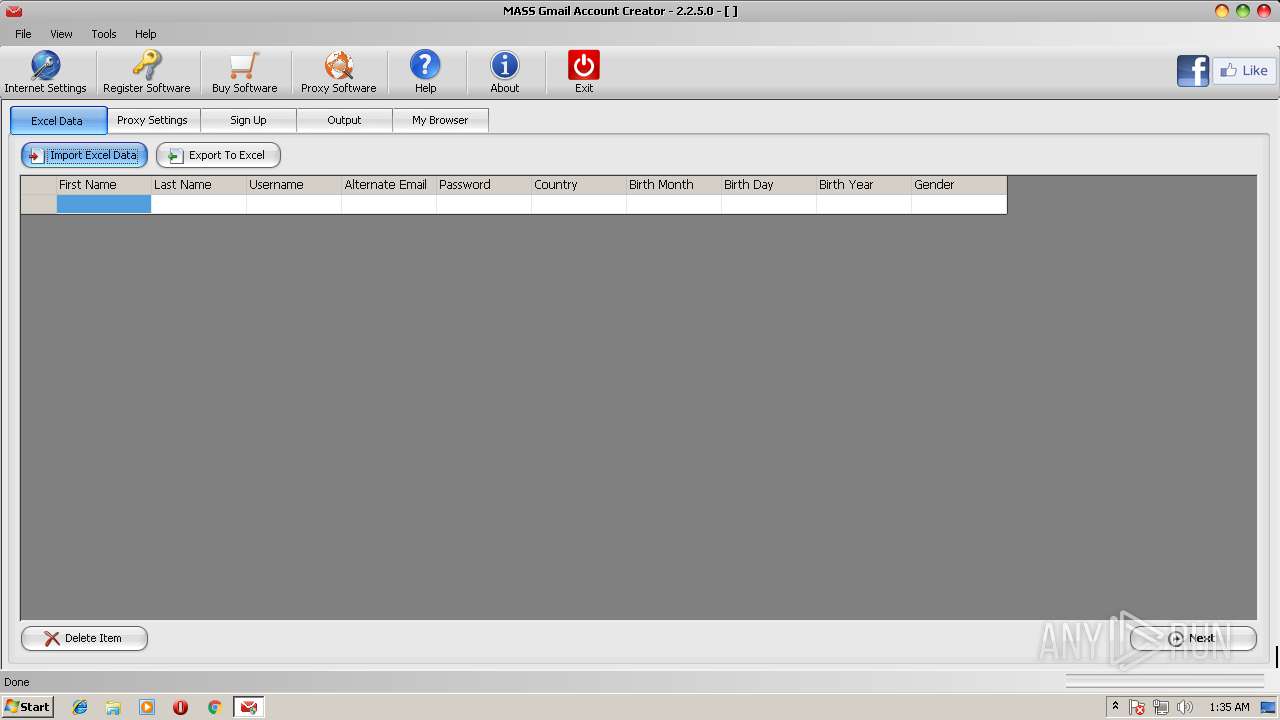This screenshot has width=1280, height=720.
Task: Open the Tools menu
Action: (104, 34)
